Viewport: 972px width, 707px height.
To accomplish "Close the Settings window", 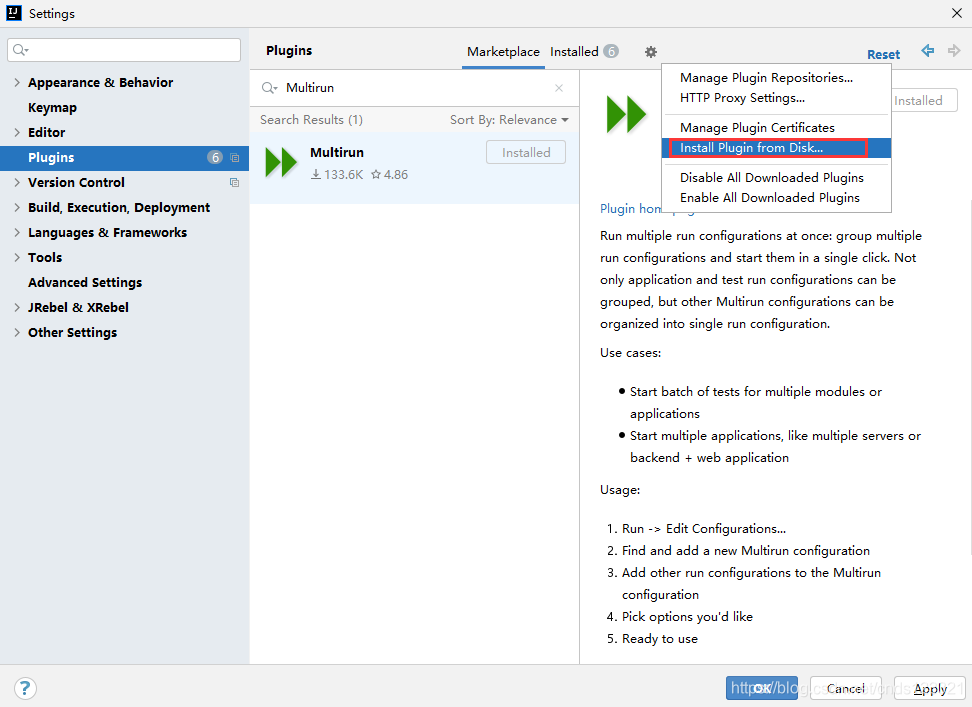I will [x=957, y=13].
